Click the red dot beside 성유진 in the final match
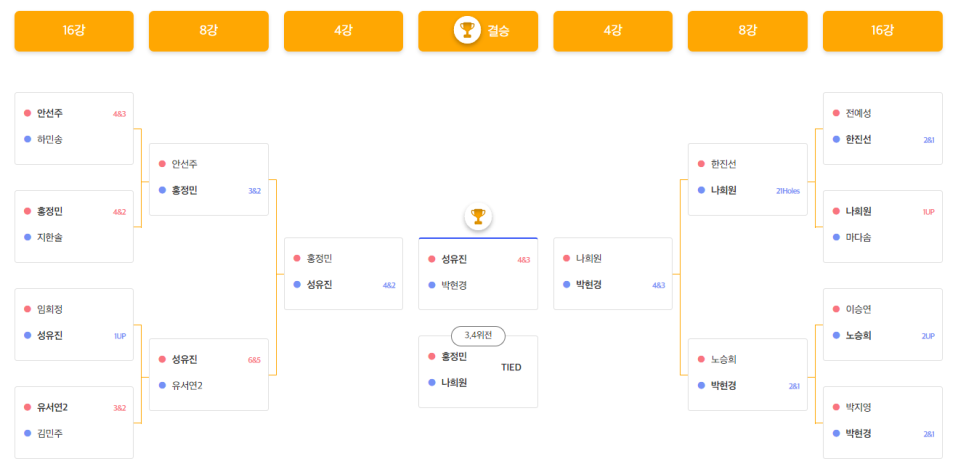 click(x=432, y=259)
